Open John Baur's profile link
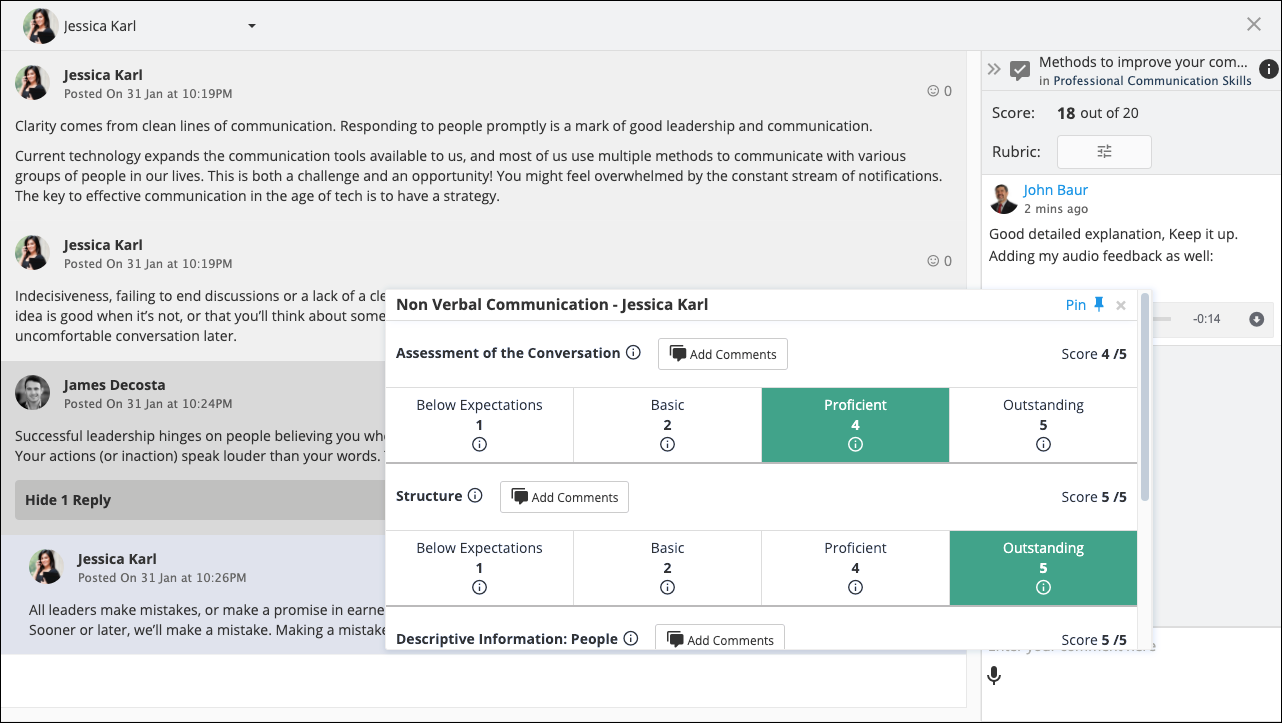The height and width of the screenshot is (723, 1282). tap(1055, 190)
